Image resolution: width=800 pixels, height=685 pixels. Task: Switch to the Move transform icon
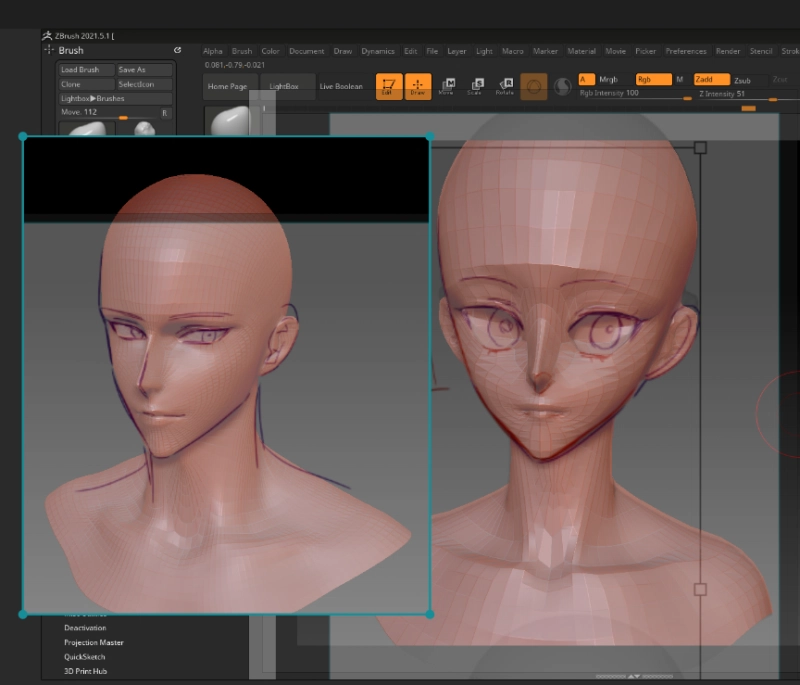(447, 87)
